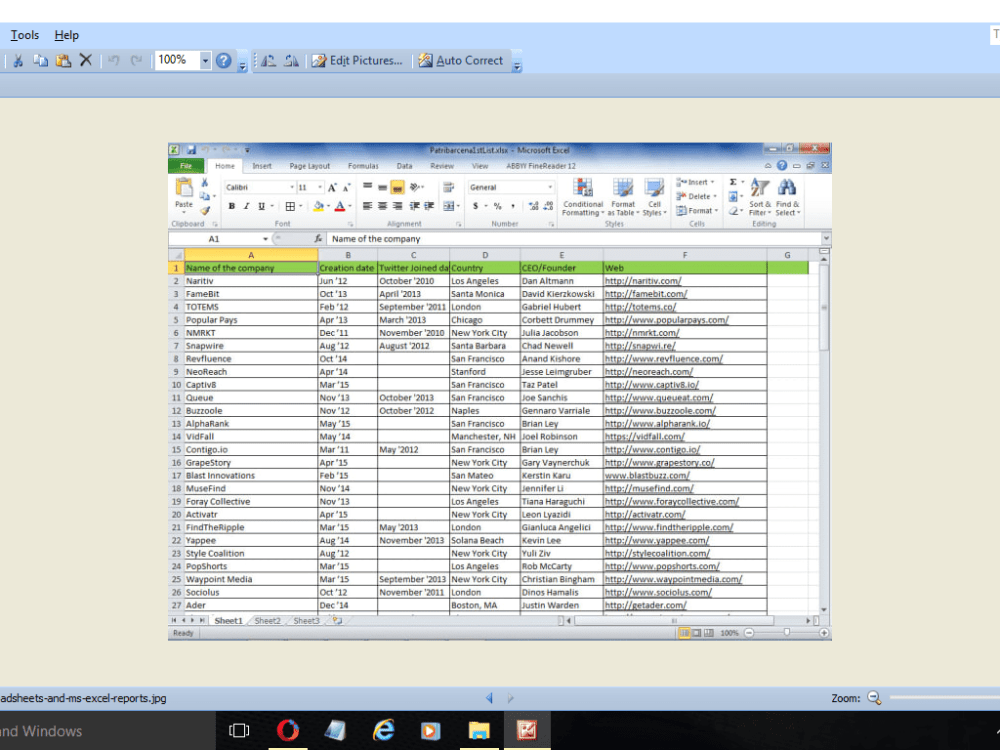
Task: Click the zoom-out magnifier beside Zoom label
Action: pos(874,698)
